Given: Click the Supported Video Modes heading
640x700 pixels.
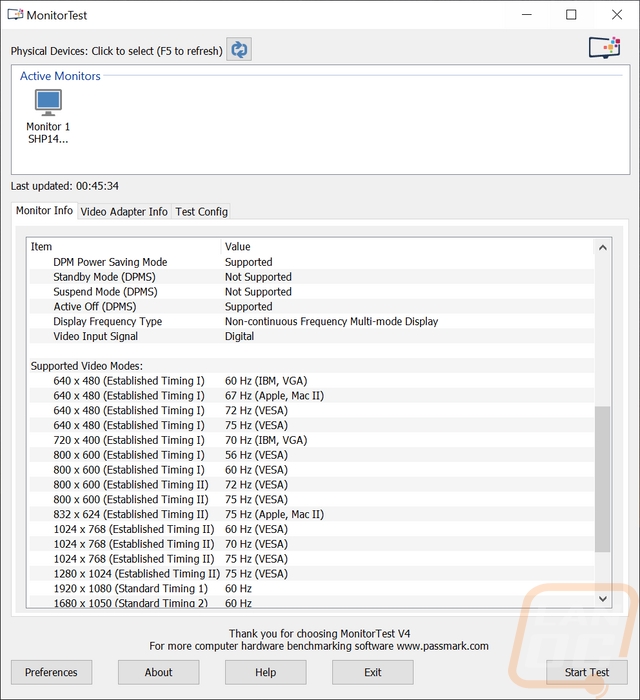Looking at the screenshot, I should click(87, 366).
